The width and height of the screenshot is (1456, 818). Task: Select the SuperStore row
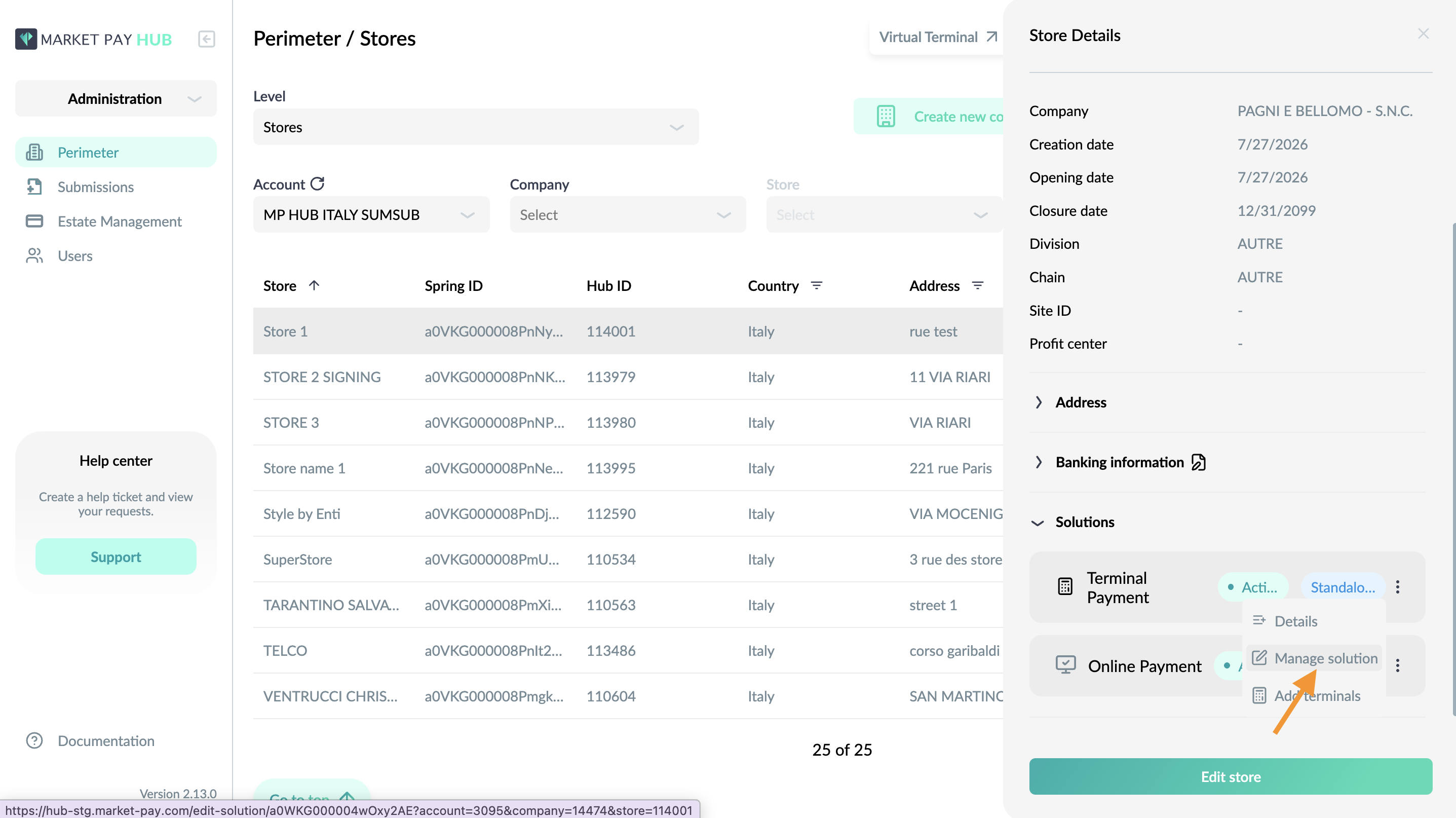628,559
